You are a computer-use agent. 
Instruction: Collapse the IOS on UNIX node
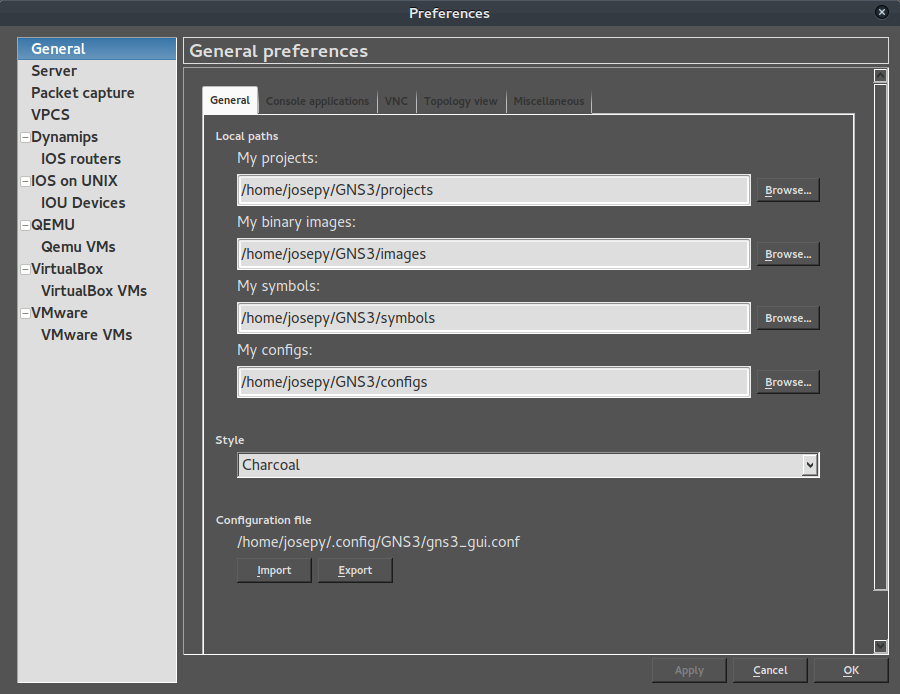point(25,181)
